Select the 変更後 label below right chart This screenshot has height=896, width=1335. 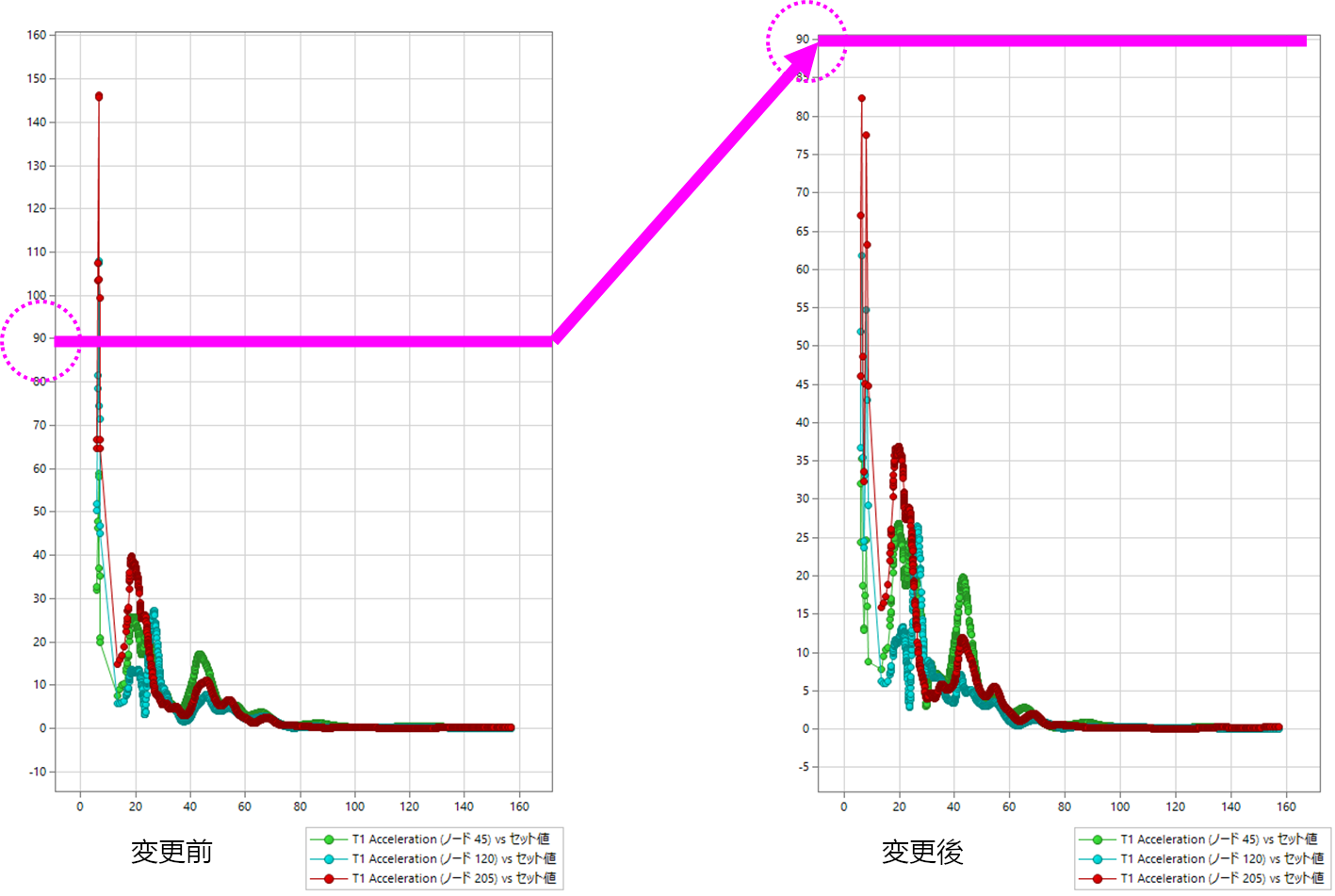point(922,852)
